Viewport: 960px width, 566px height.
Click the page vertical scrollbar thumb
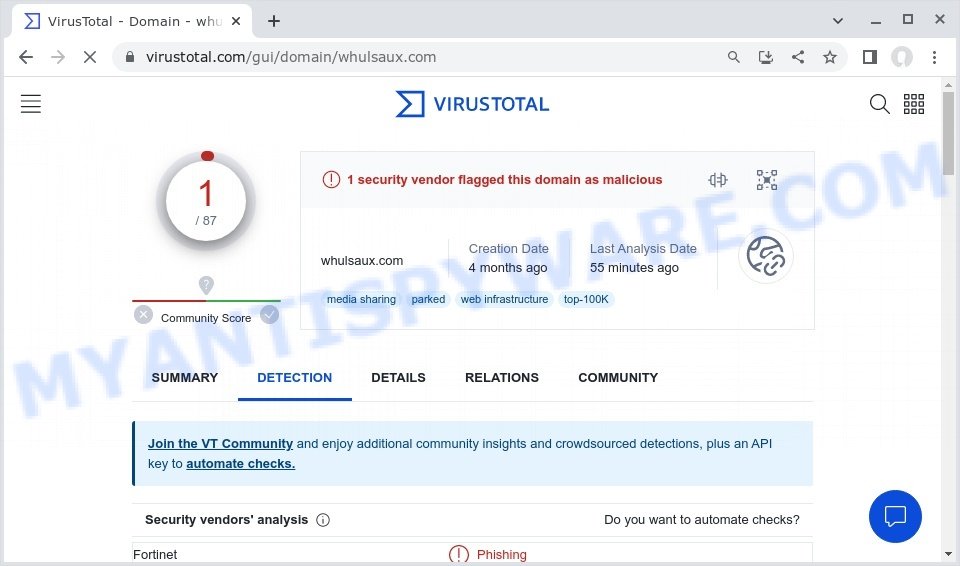(948, 134)
